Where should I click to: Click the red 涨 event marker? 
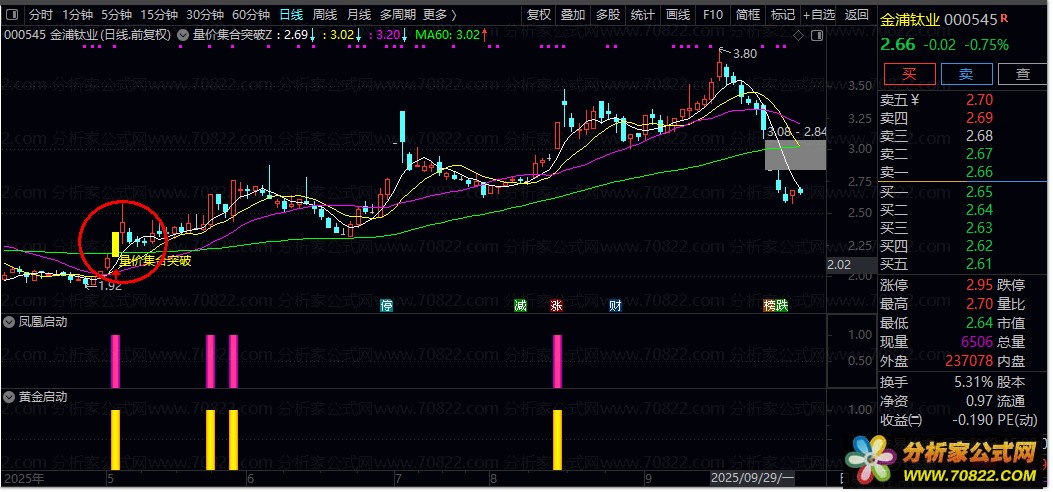556,305
